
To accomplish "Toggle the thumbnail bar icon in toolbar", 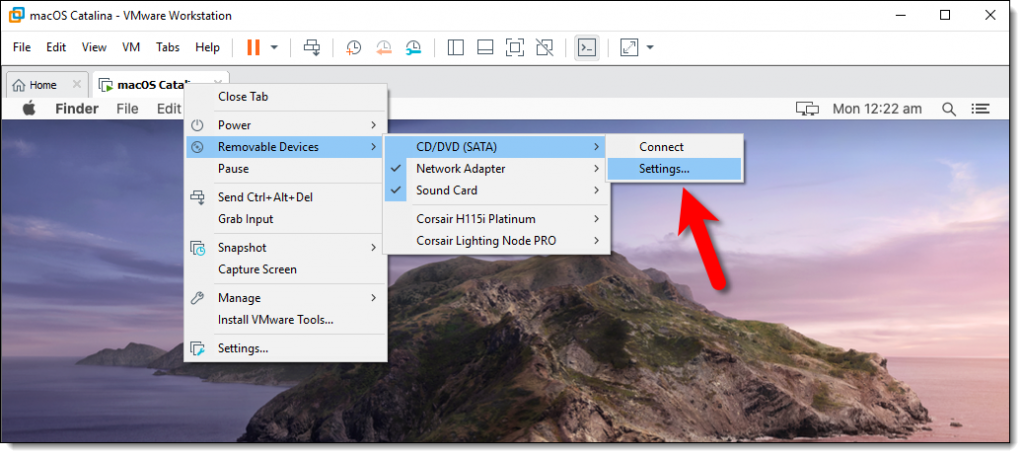I will 485,47.
